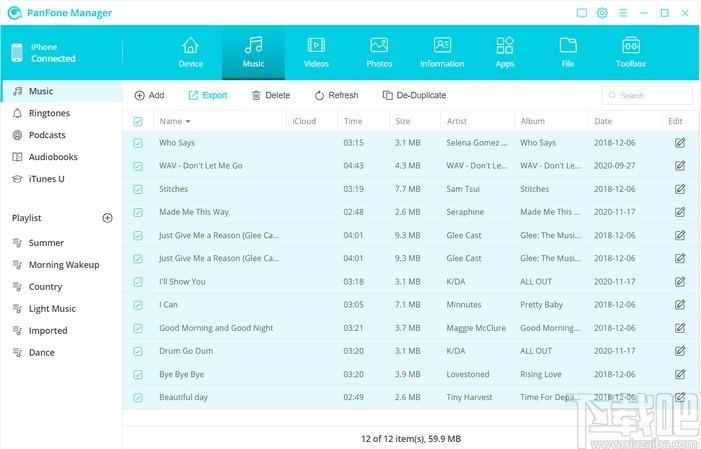Uncheck the I'll Show You checkbox
Image resolution: width=701 pixels, height=449 pixels.
point(138,282)
